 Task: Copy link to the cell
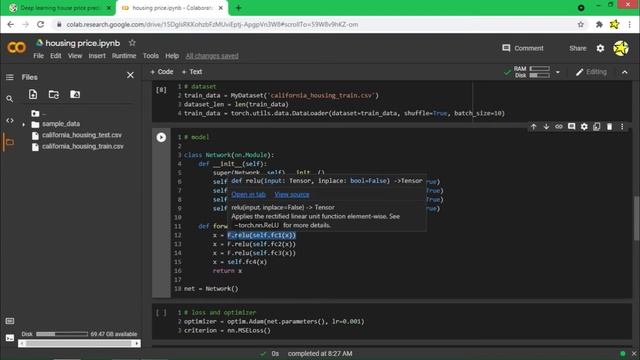pyautogui.click(x=559, y=127)
